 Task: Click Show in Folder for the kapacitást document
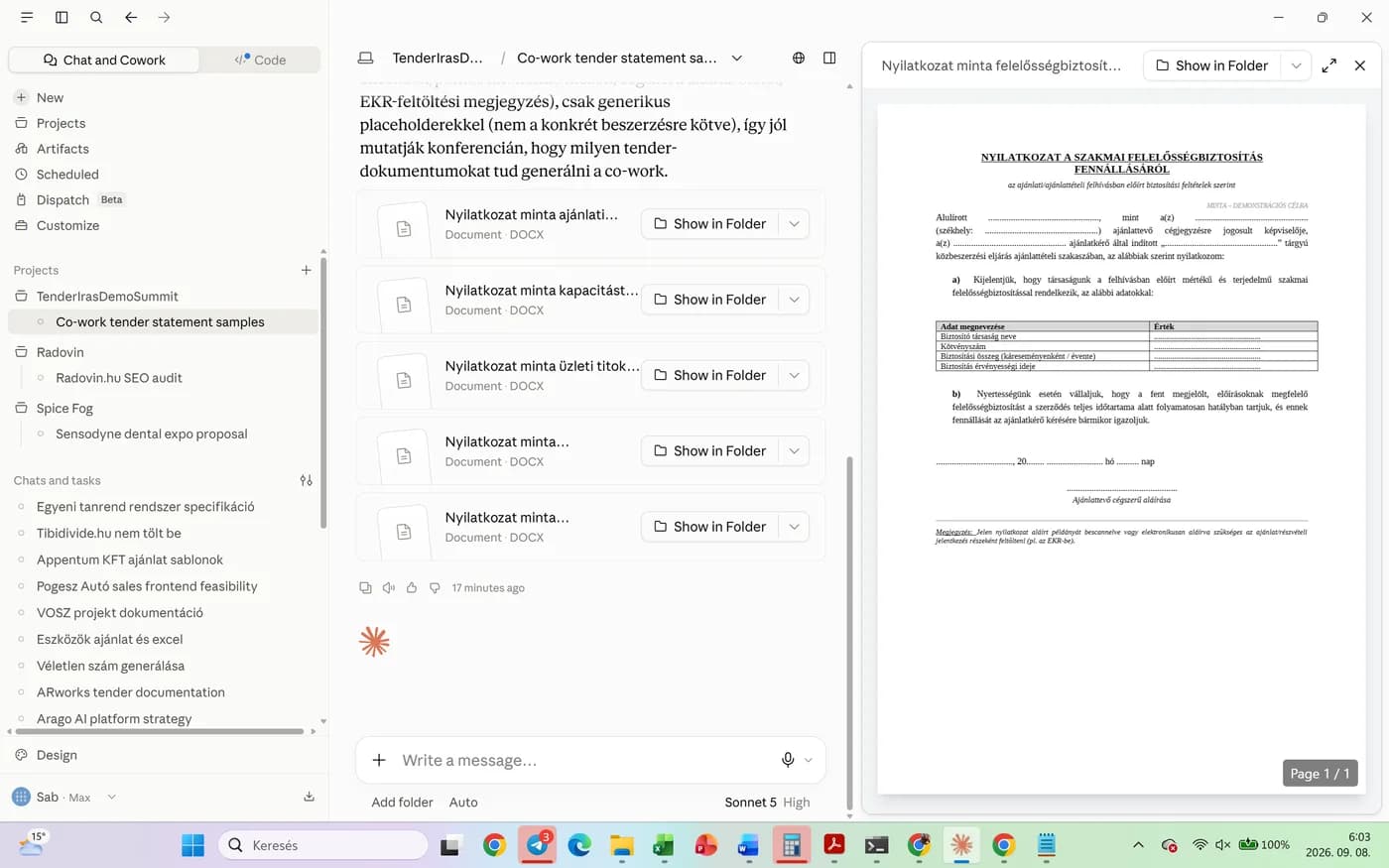pyautogui.click(x=710, y=300)
